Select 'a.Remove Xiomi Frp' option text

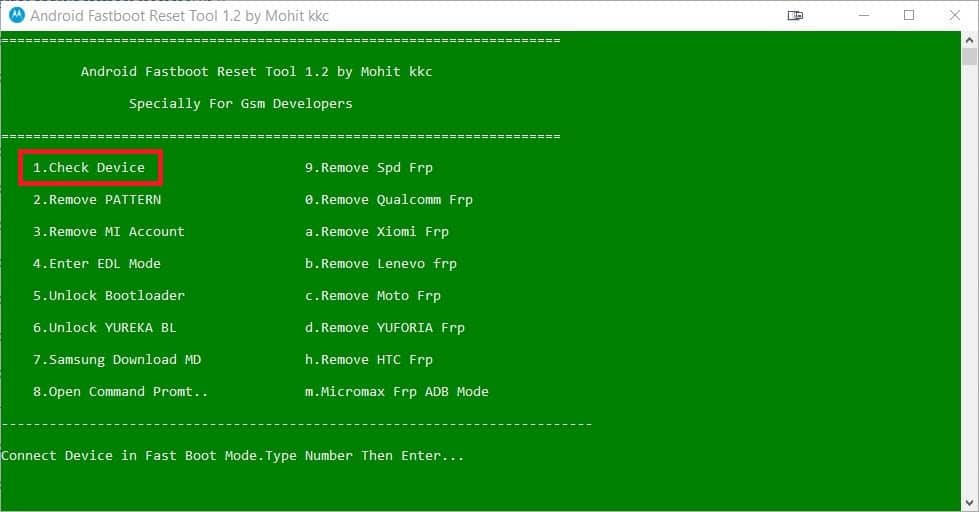point(376,232)
